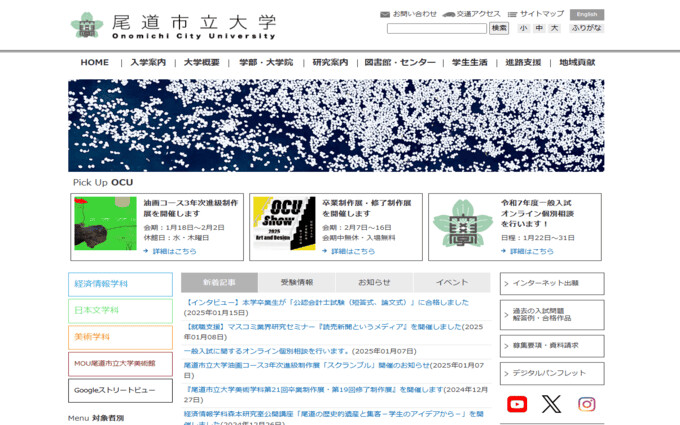This screenshot has height=425, width=680.
Task: Open 進路支援 navigation menu
Action: [x=523, y=62]
